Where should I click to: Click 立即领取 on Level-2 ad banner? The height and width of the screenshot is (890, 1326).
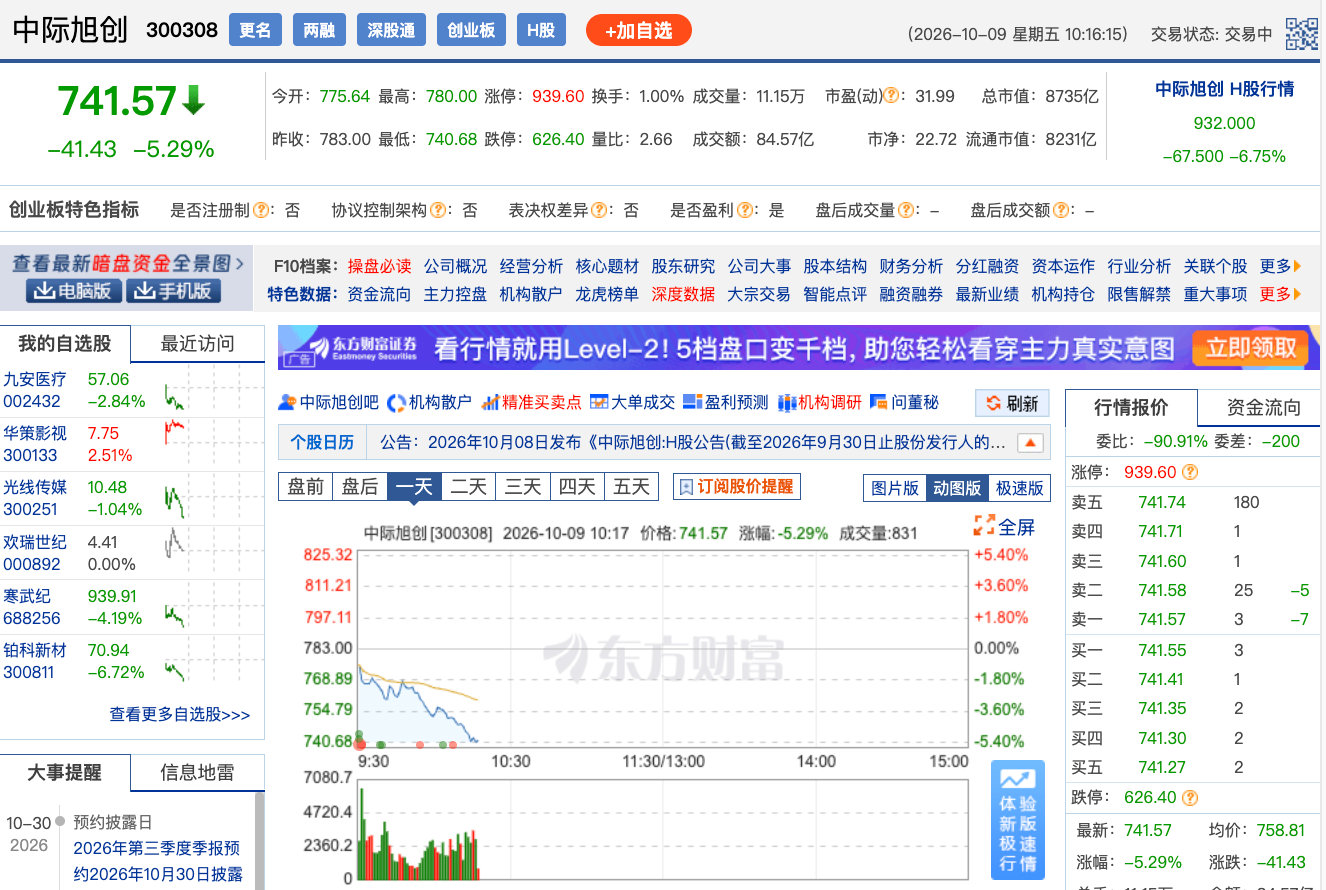tap(1251, 348)
